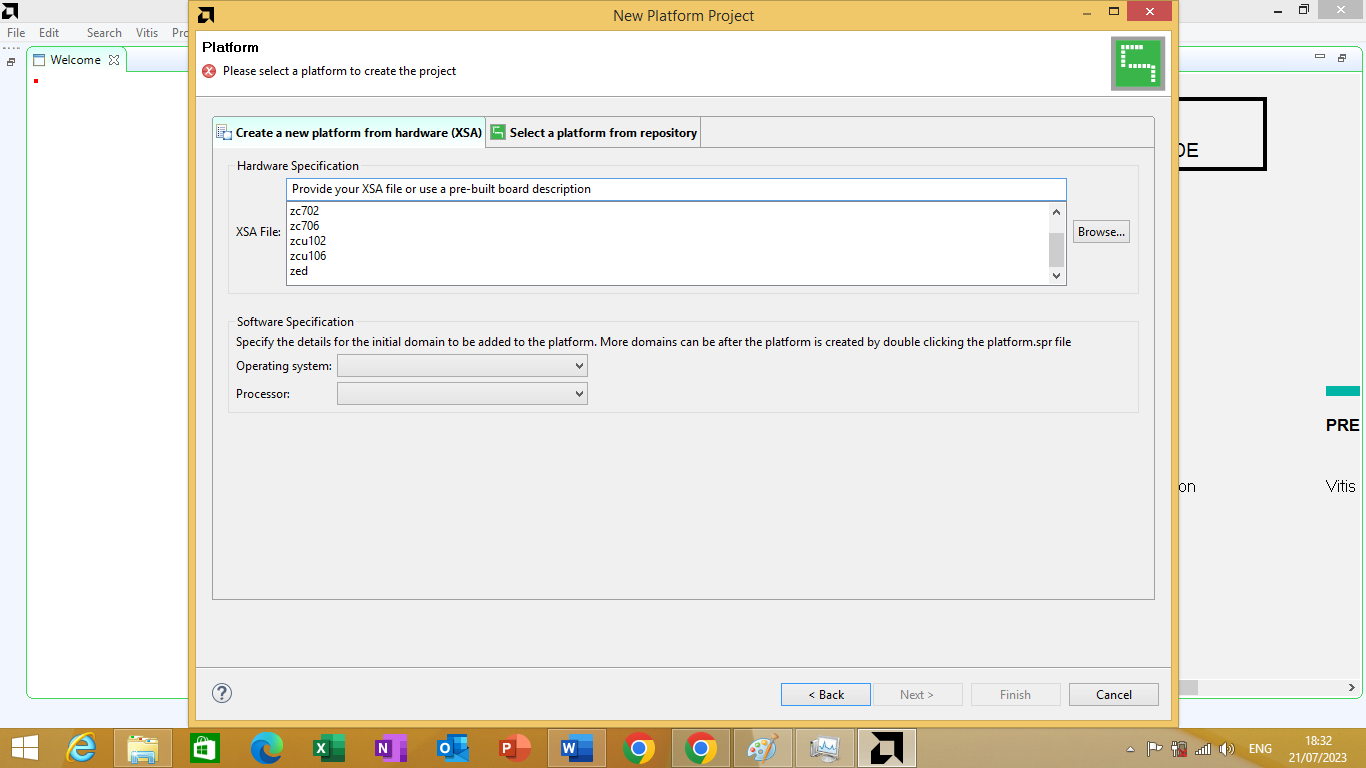Click the ENG input language indicator
1366x768 pixels.
[1260, 749]
